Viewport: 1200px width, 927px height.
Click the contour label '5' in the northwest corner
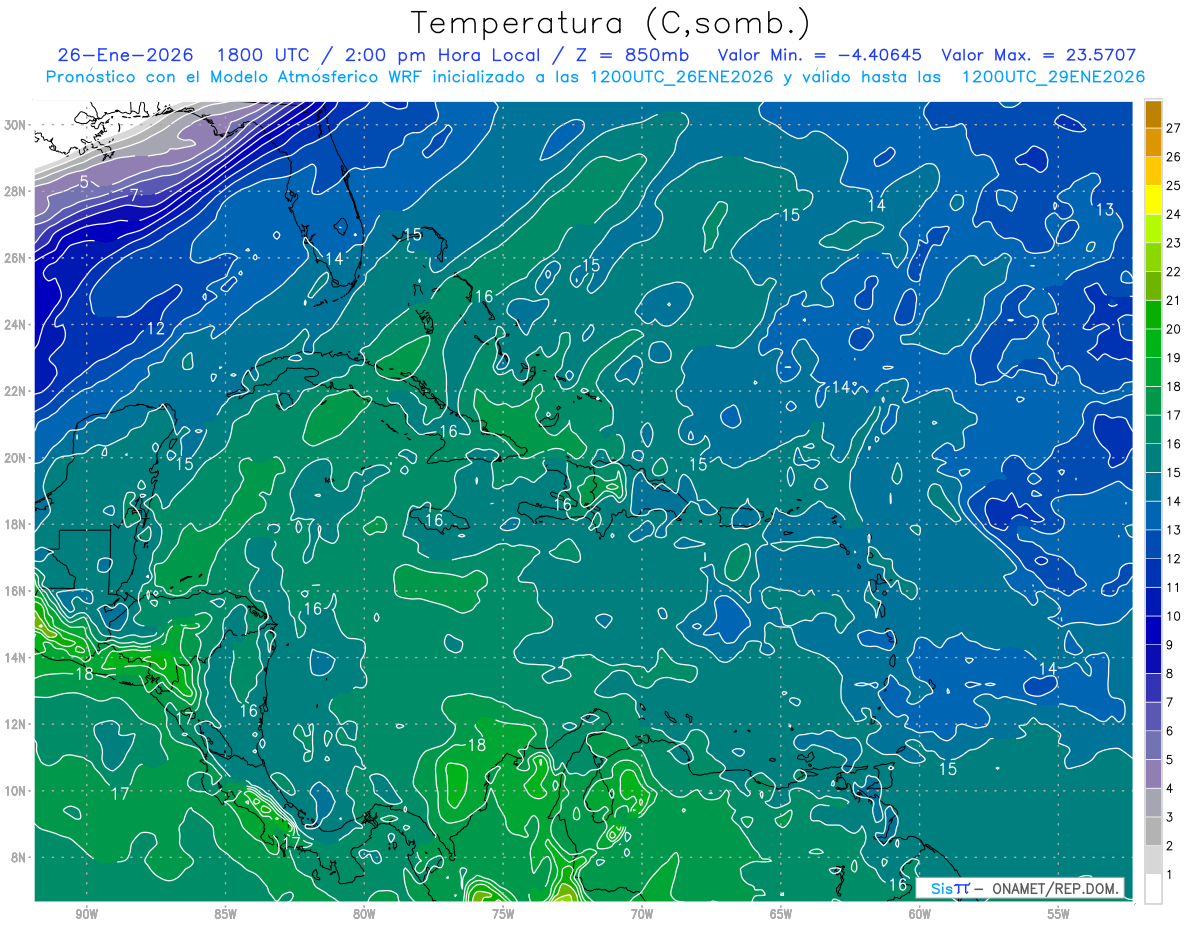[84, 181]
